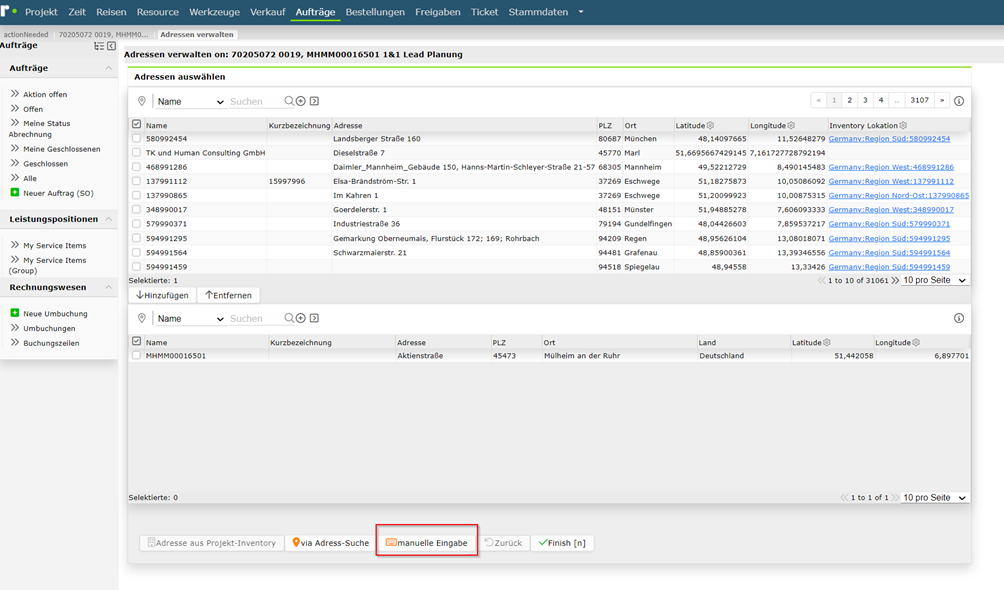Click the plus-circle add icon in lower search bar
The width and height of the screenshot is (1004, 590).
point(301,318)
